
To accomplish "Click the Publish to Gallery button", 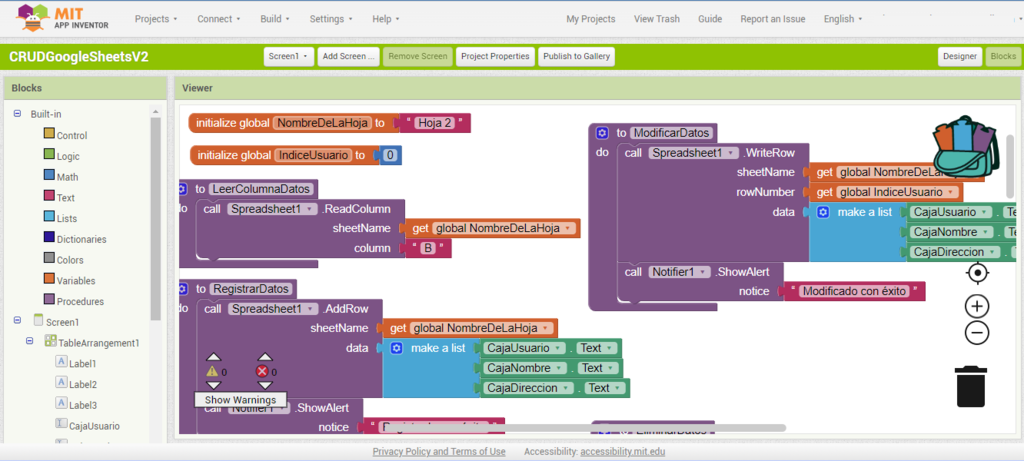I will click(576, 56).
